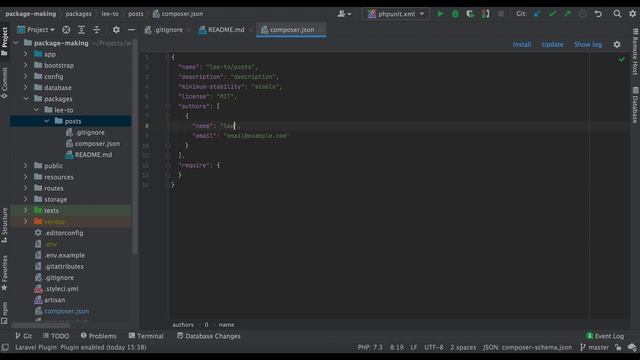
Task: Open the Git tool window tab
Action: [x=24, y=336]
